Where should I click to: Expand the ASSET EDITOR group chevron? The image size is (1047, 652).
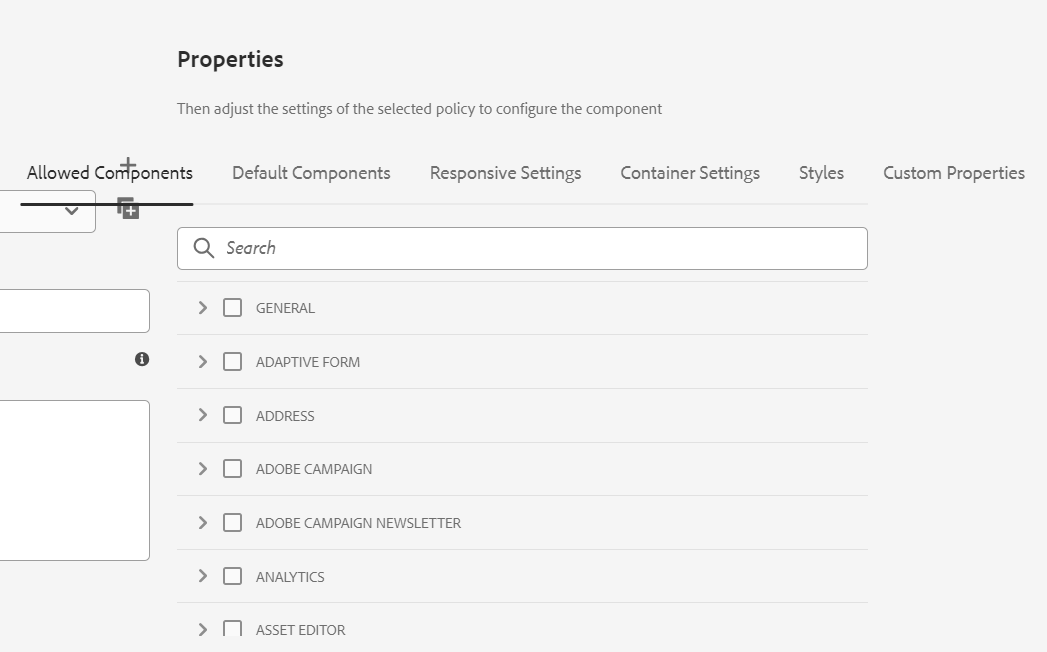(203, 630)
